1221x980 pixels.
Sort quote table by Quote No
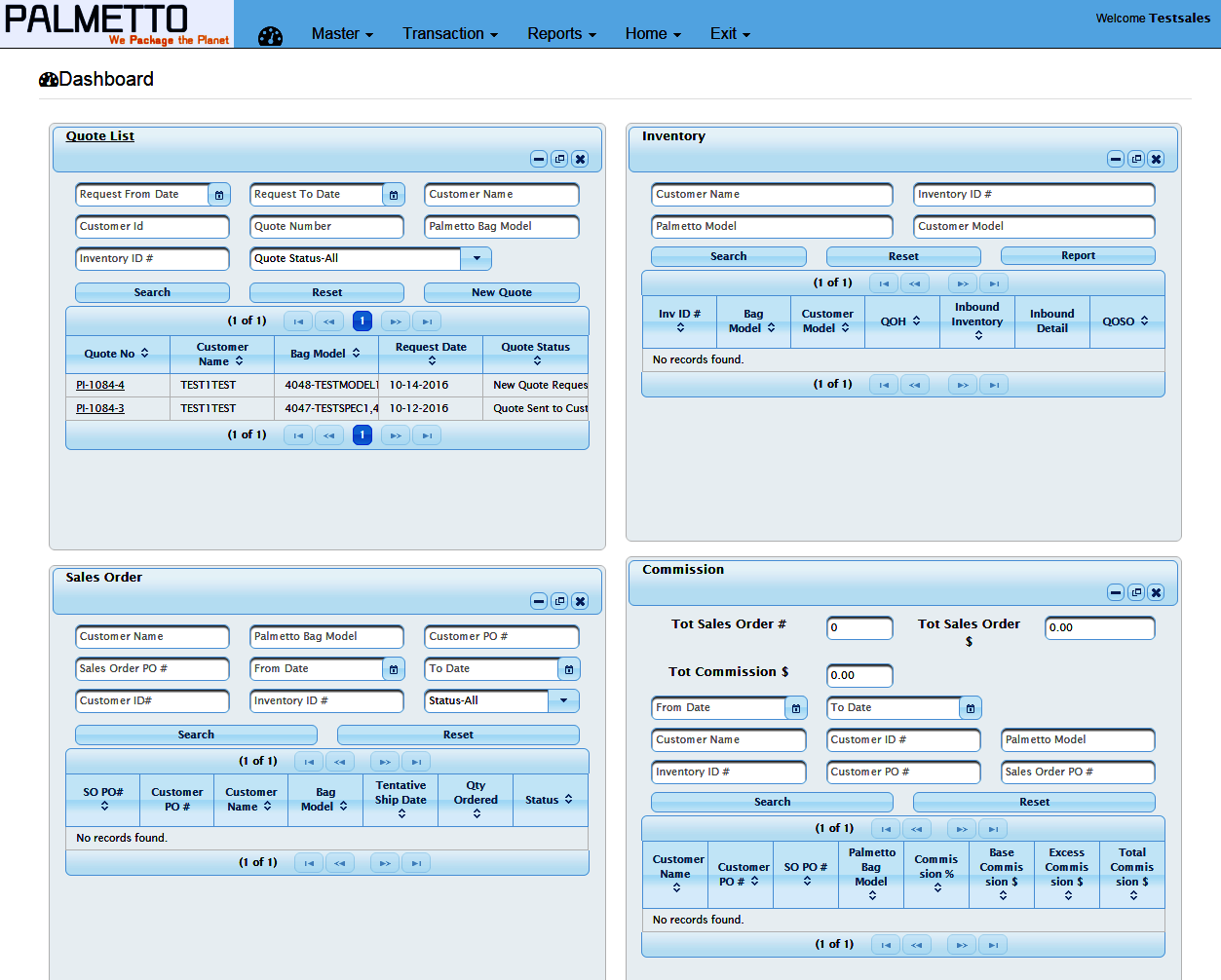click(145, 354)
